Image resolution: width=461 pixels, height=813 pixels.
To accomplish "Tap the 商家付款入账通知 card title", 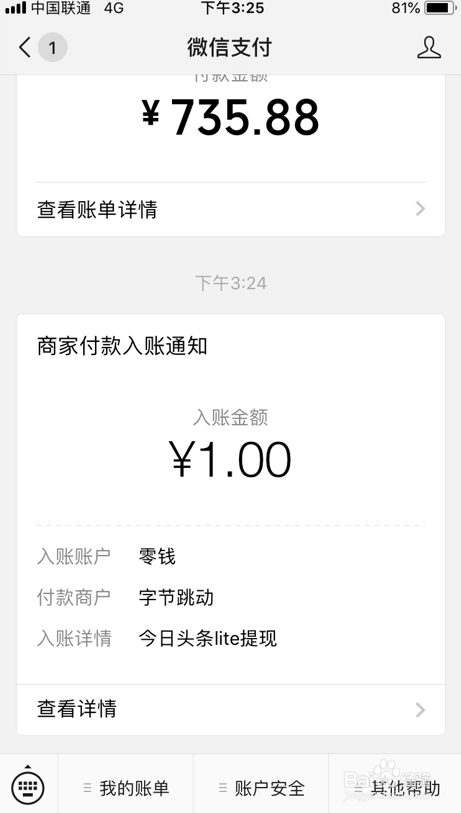I will coord(122,346).
